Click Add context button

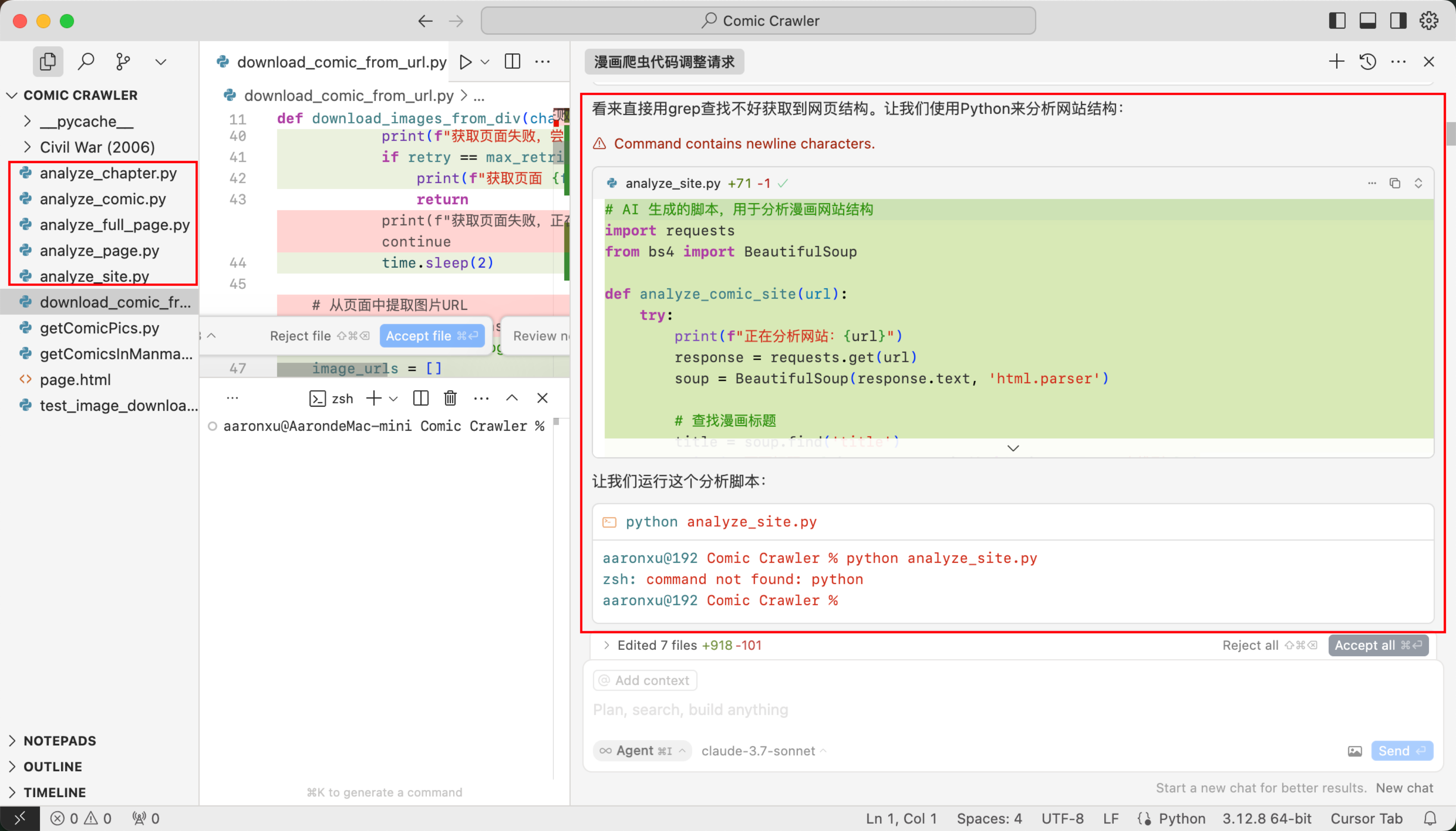click(645, 680)
